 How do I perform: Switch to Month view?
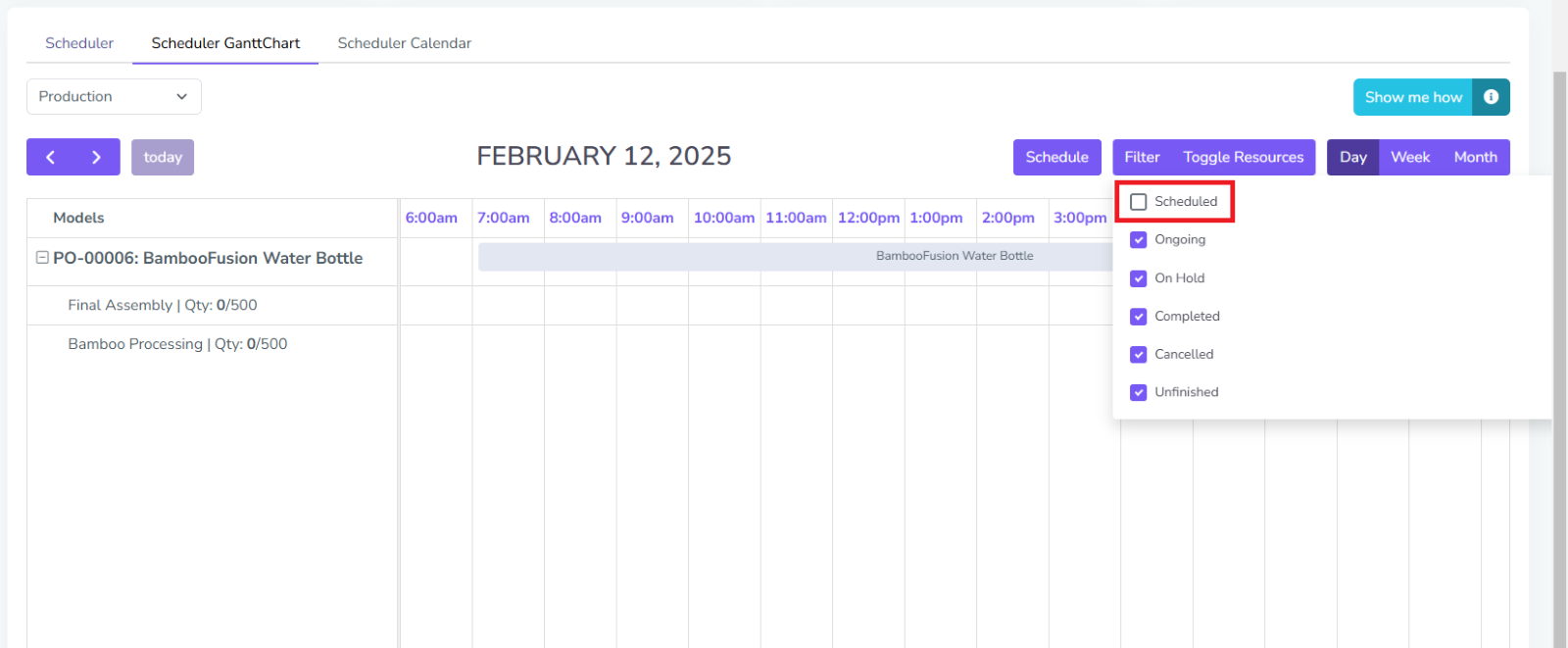(1475, 157)
